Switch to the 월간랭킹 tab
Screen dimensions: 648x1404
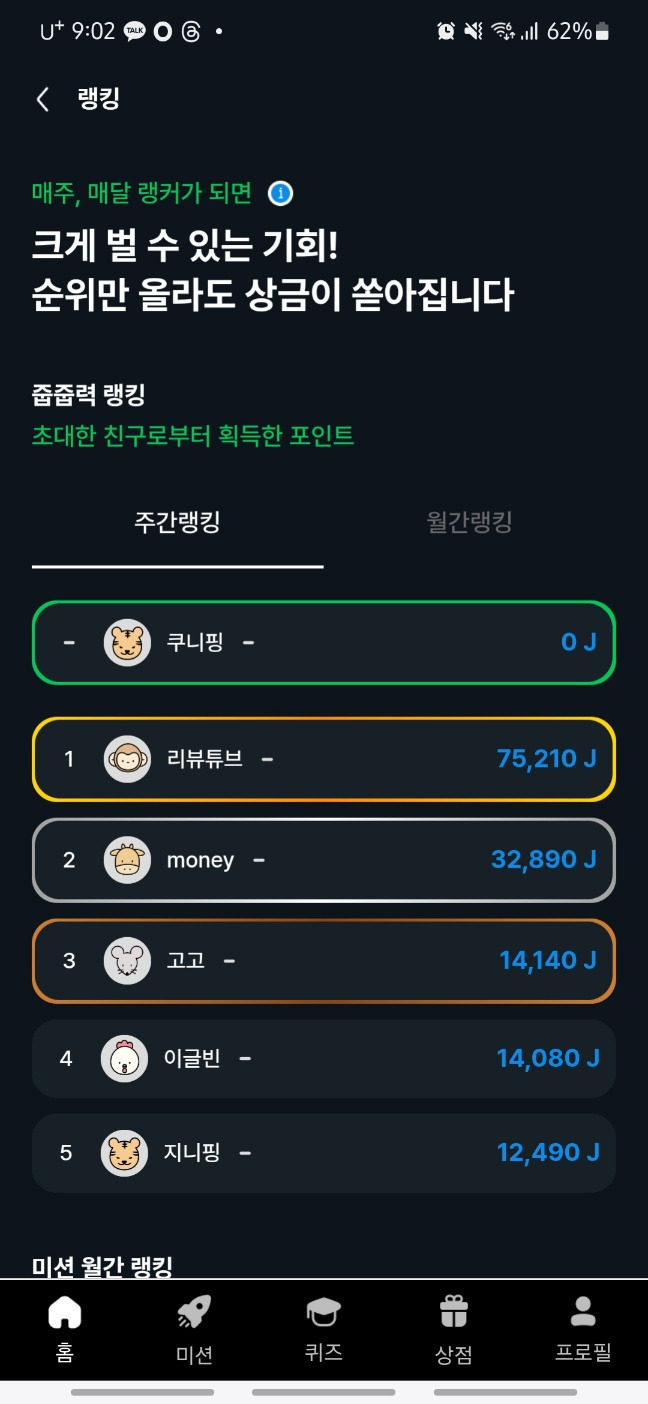(469, 522)
